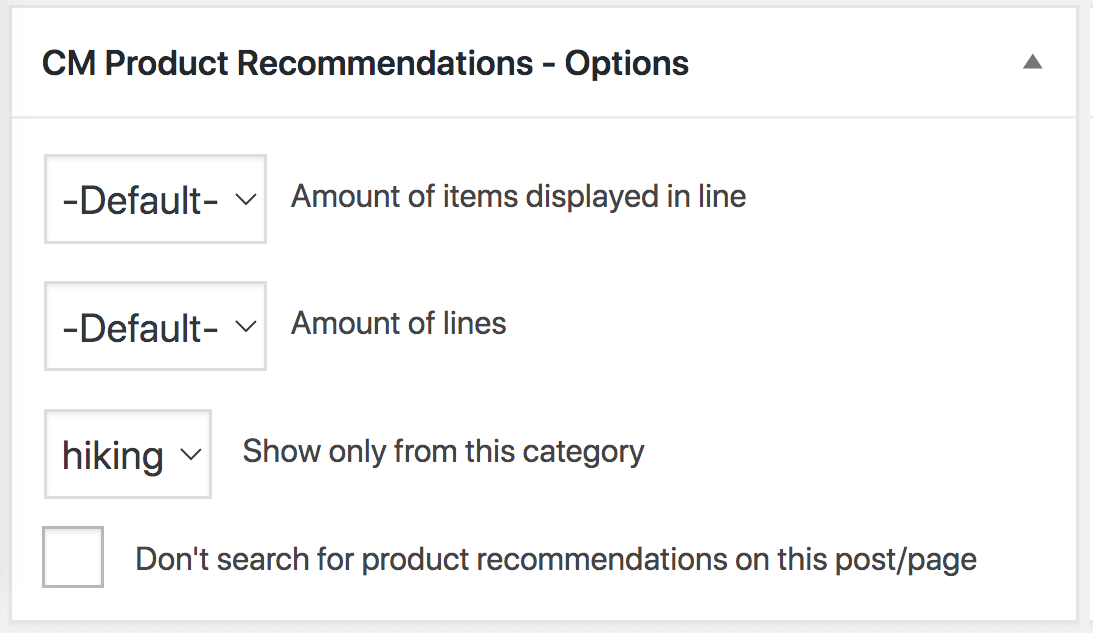Viewport: 1093px width, 633px height.
Task: Enable Don't search for product recommendations checkbox
Action: click(x=73, y=557)
